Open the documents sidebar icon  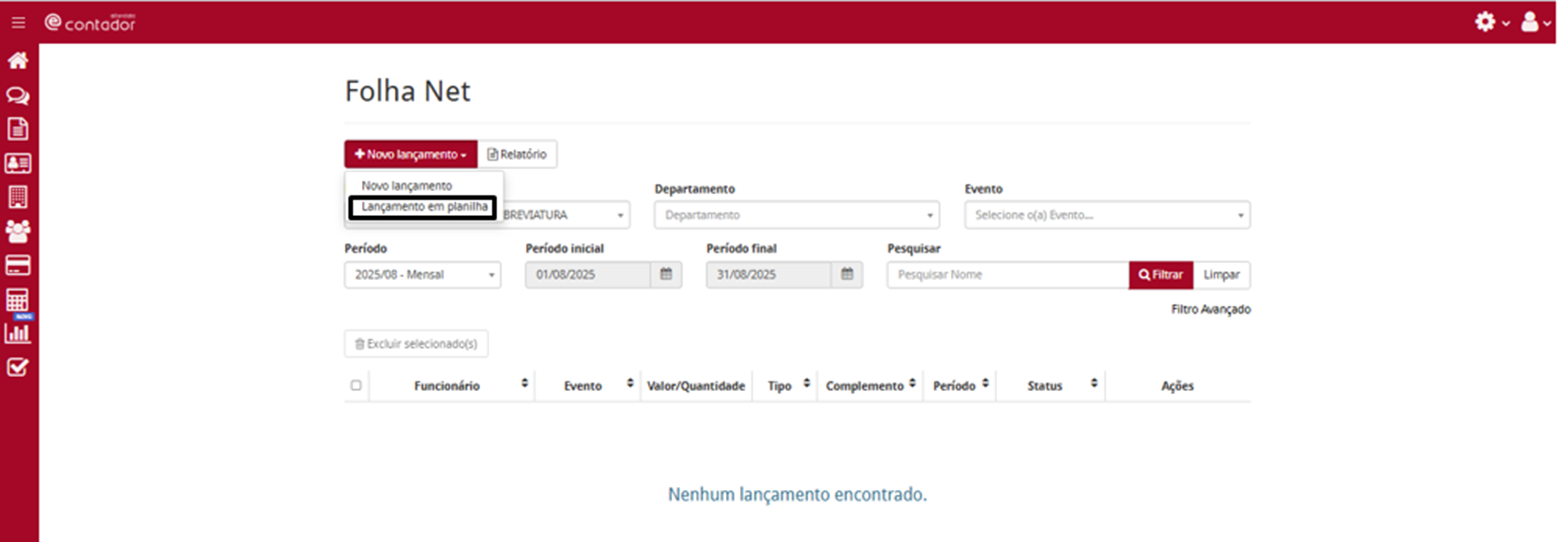(x=18, y=129)
